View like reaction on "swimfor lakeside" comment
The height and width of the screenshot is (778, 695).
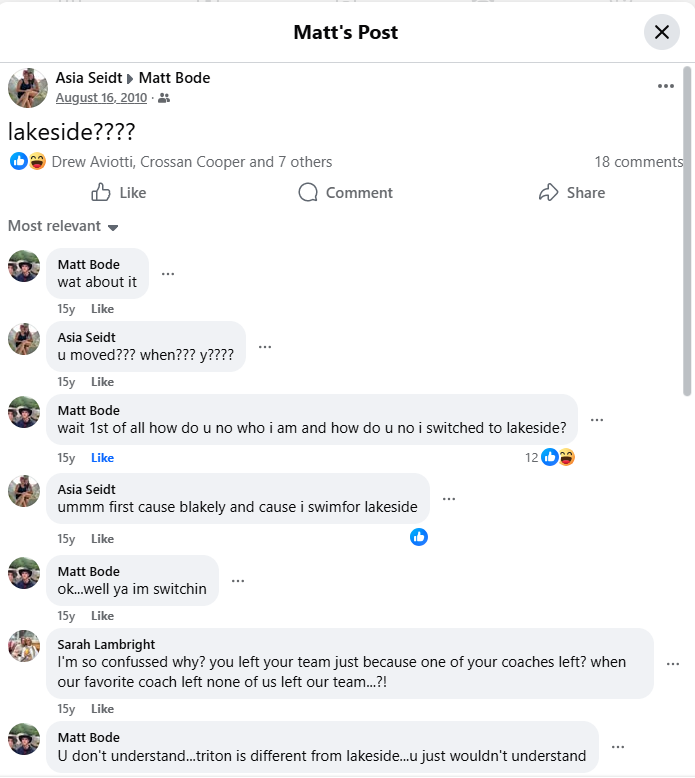[x=419, y=537]
